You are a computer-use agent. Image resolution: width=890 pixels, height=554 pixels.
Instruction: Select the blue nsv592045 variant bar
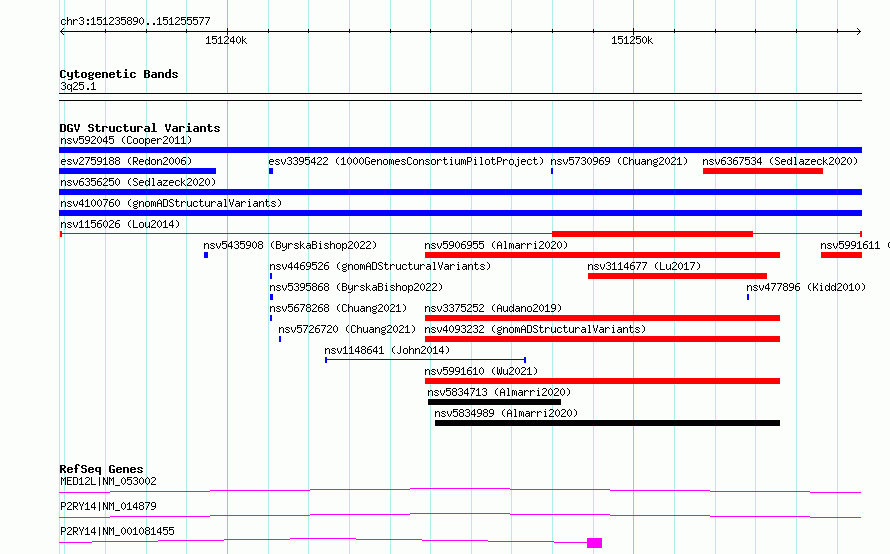[x=460, y=150]
